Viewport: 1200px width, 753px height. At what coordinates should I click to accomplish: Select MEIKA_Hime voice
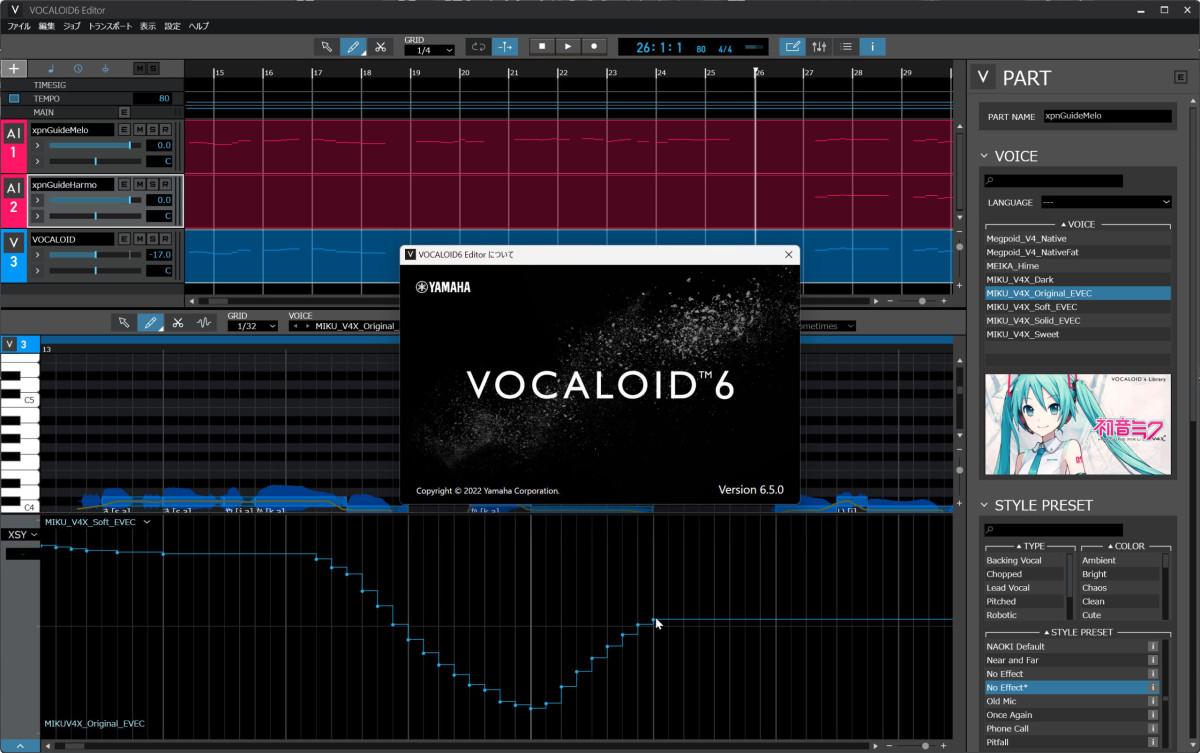1078,266
